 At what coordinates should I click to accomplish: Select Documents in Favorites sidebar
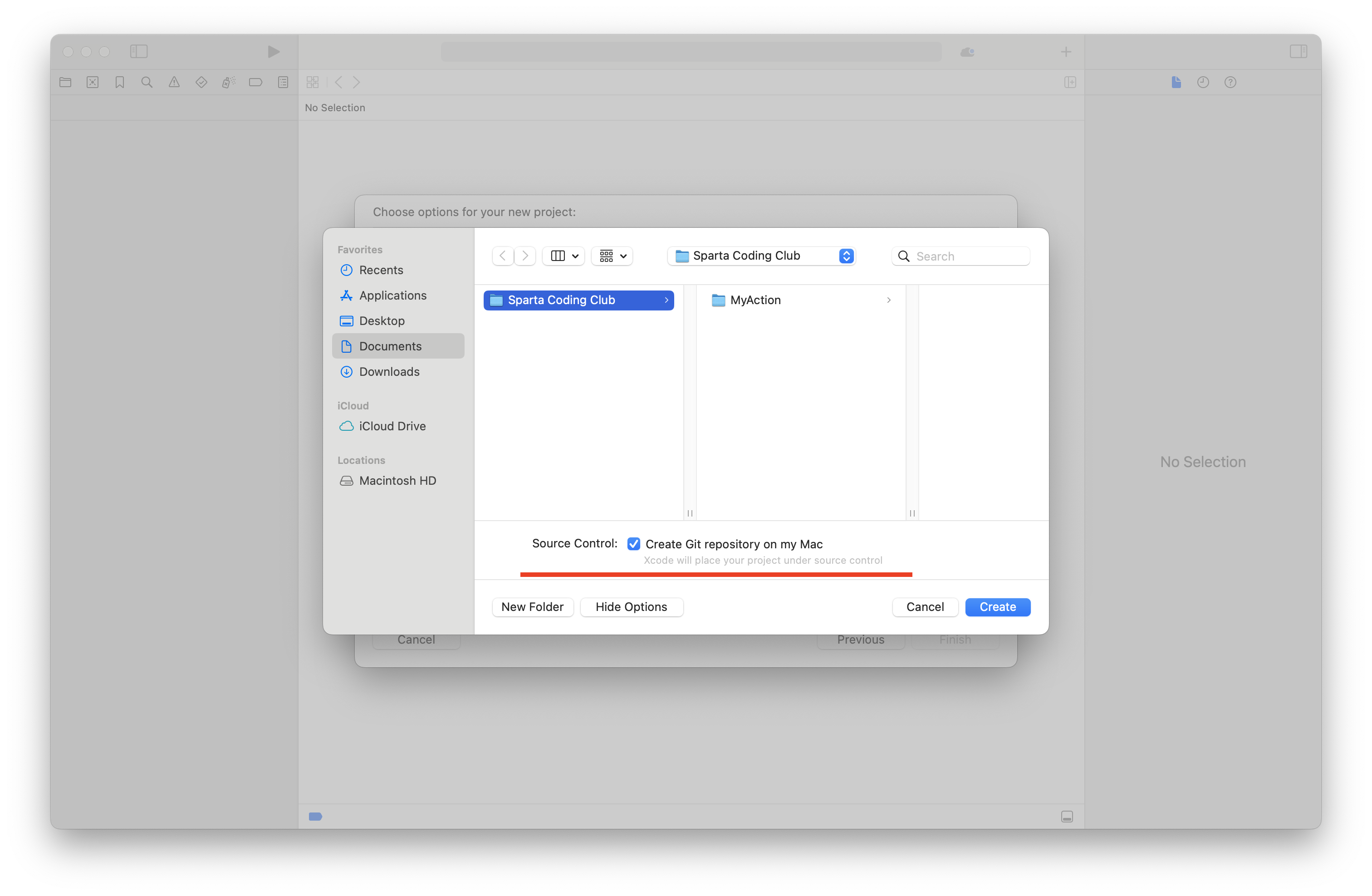(390, 346)
